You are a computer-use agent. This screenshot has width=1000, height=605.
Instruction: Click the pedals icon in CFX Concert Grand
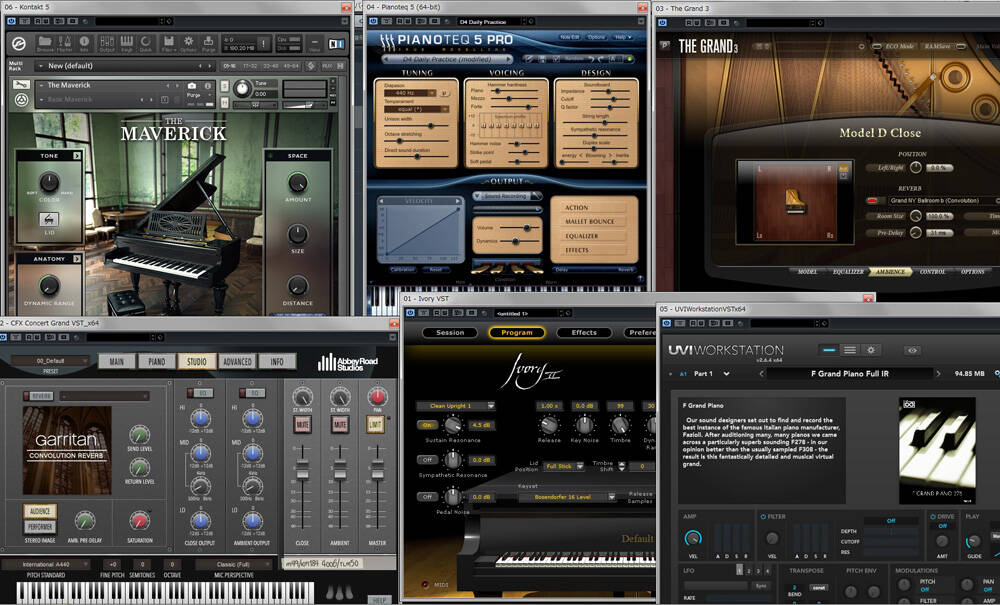point(339,593)
